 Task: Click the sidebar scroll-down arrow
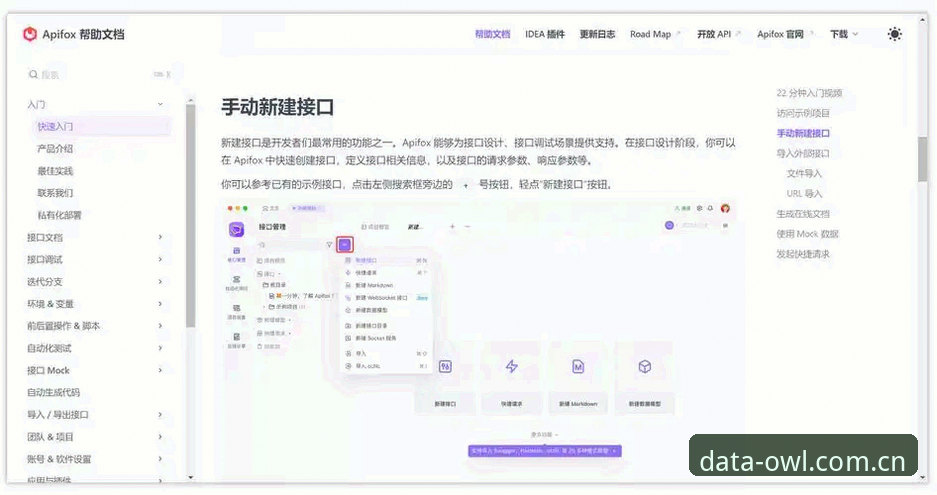click(x=191, y=477)
